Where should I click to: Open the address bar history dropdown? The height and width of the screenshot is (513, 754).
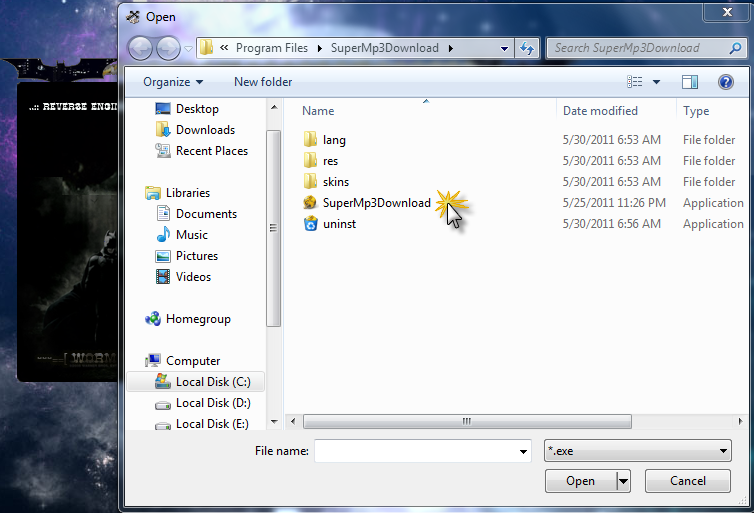[x=504, y=48]
